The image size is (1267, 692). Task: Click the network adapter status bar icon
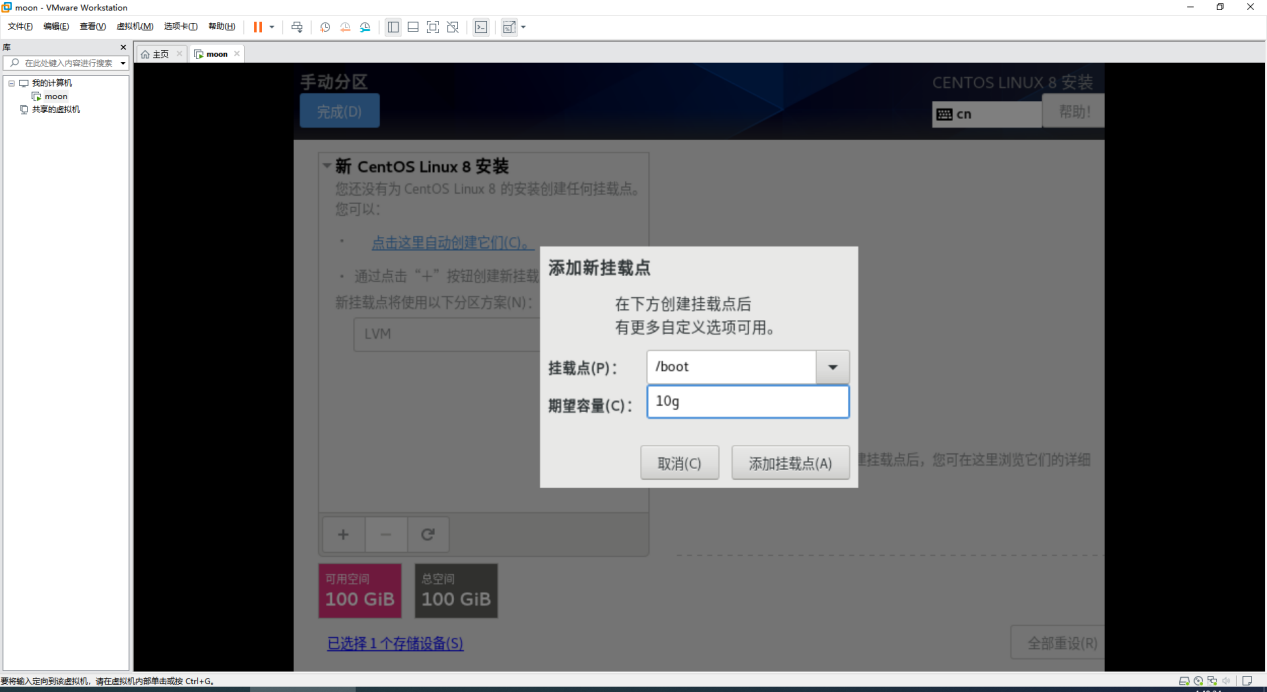click(1212, 681)
